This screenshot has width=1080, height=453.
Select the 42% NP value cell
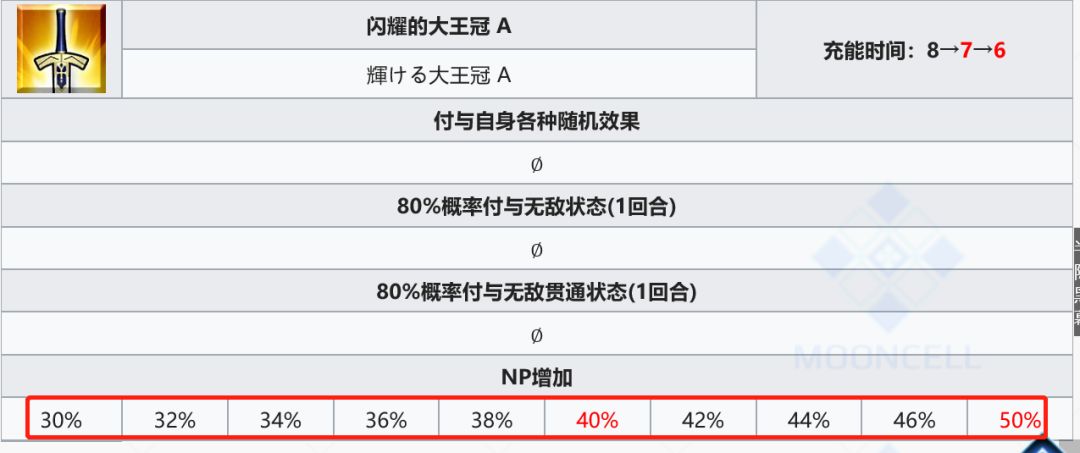[703, 420]
